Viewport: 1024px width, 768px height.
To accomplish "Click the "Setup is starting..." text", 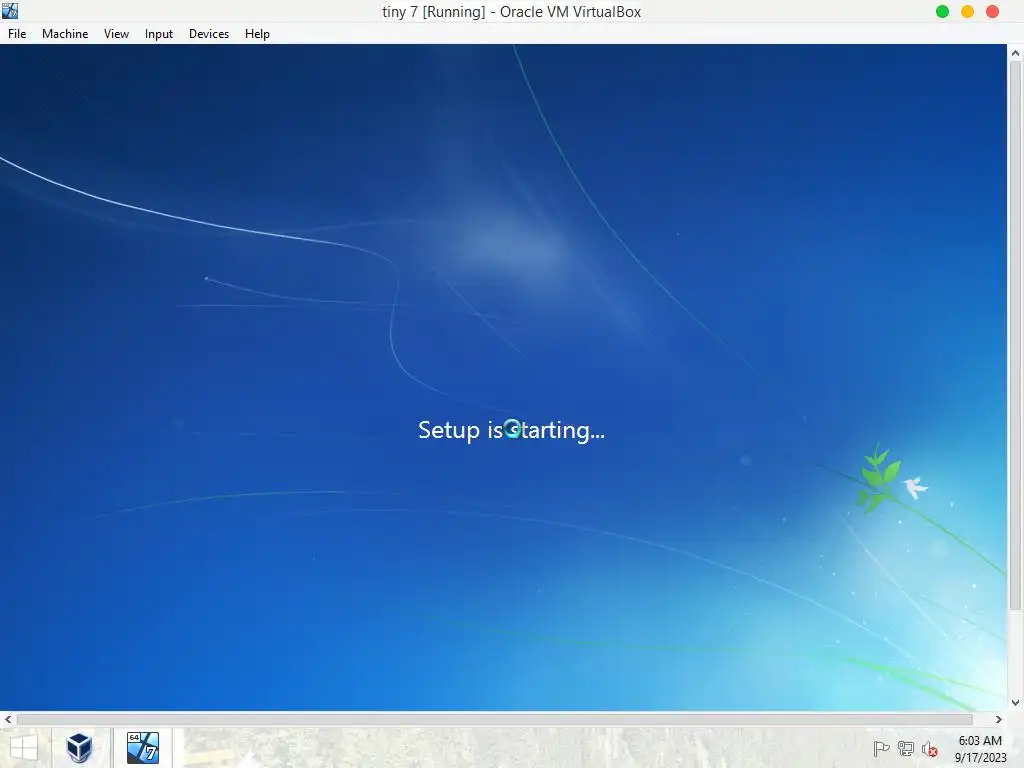I will pyautogui.click(x=511, y=430).
